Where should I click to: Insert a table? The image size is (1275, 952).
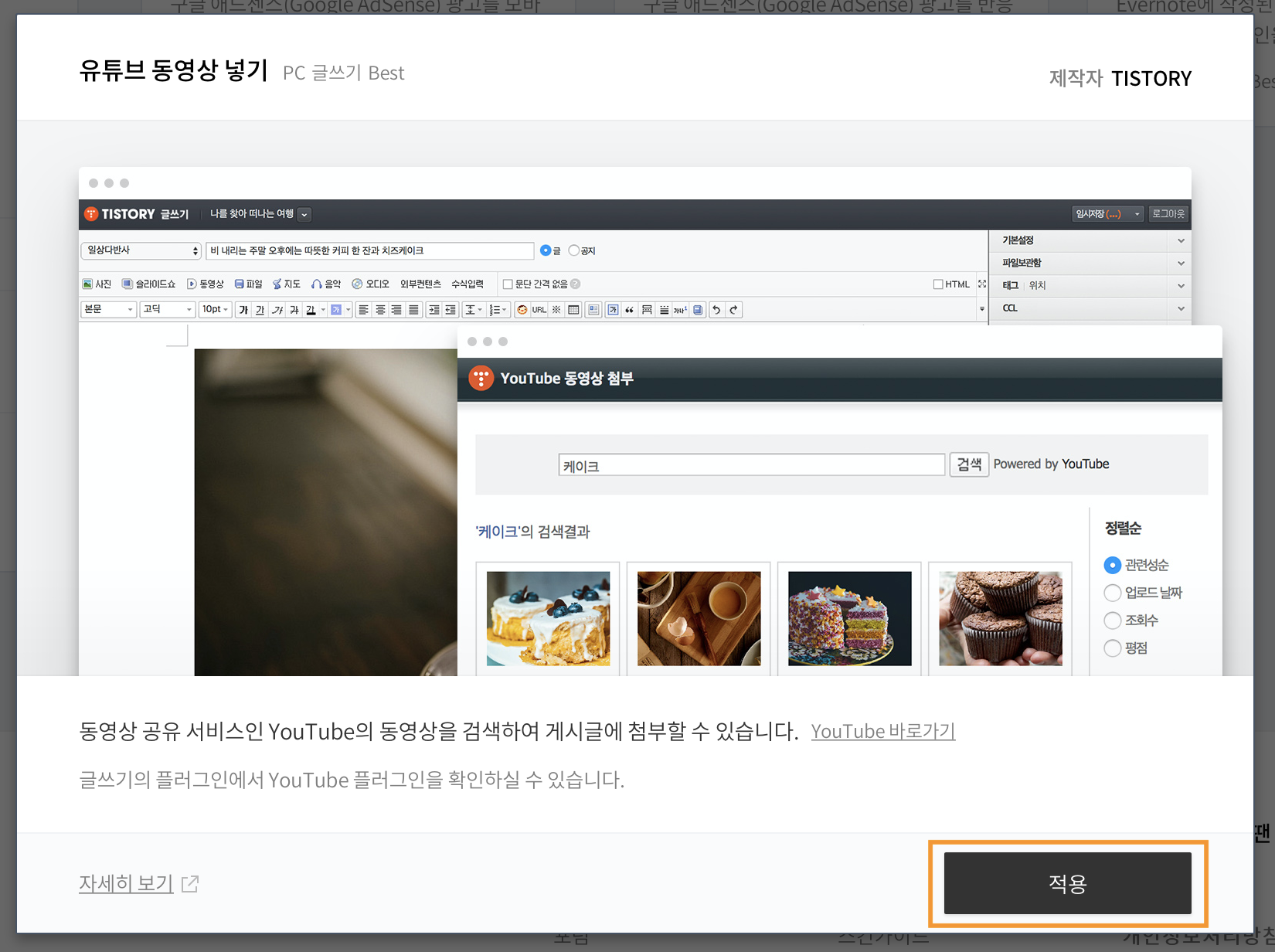573,310
